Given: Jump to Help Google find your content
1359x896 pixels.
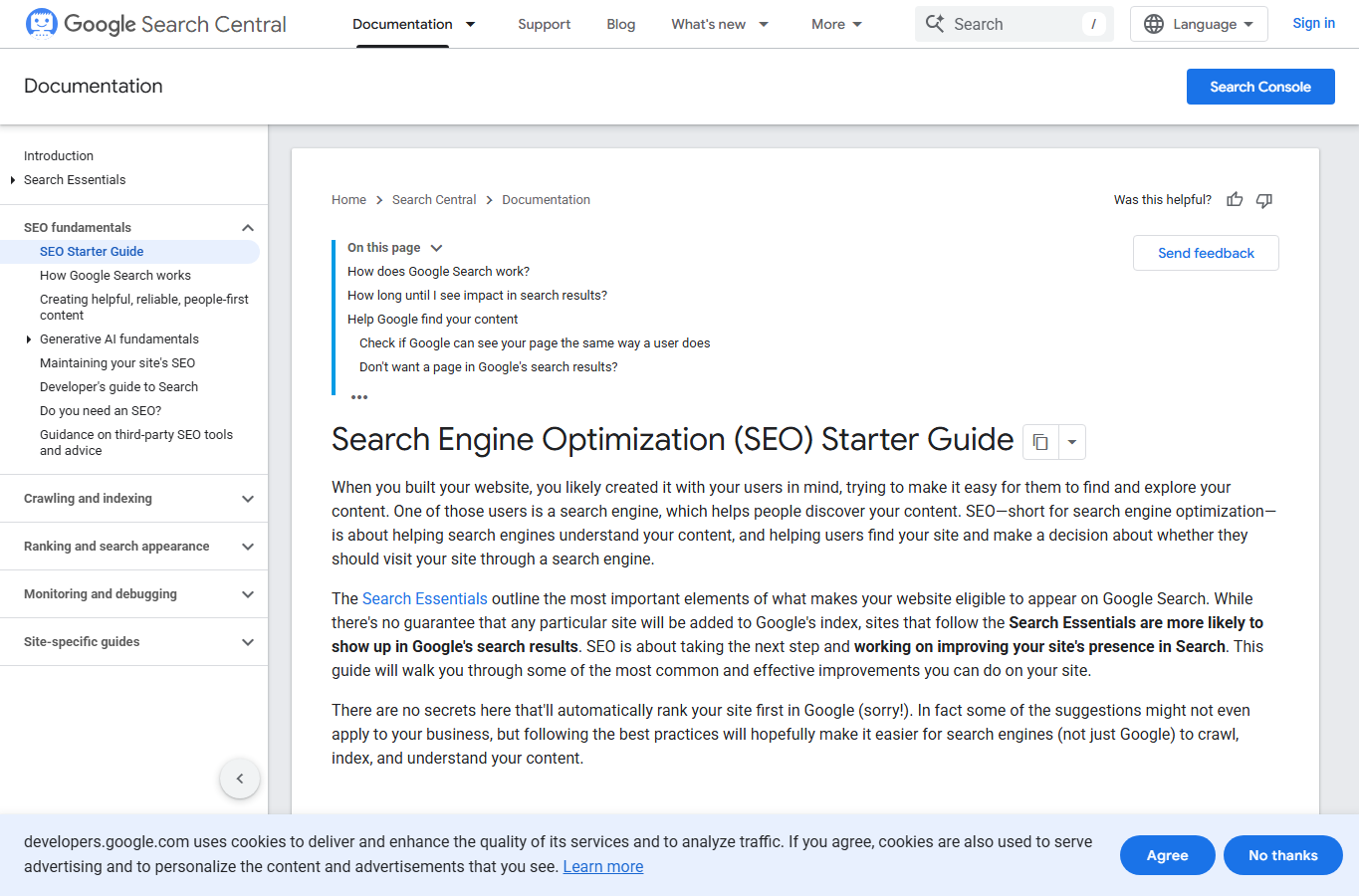Looking at the screenshot, I should (x=432, y=320).
